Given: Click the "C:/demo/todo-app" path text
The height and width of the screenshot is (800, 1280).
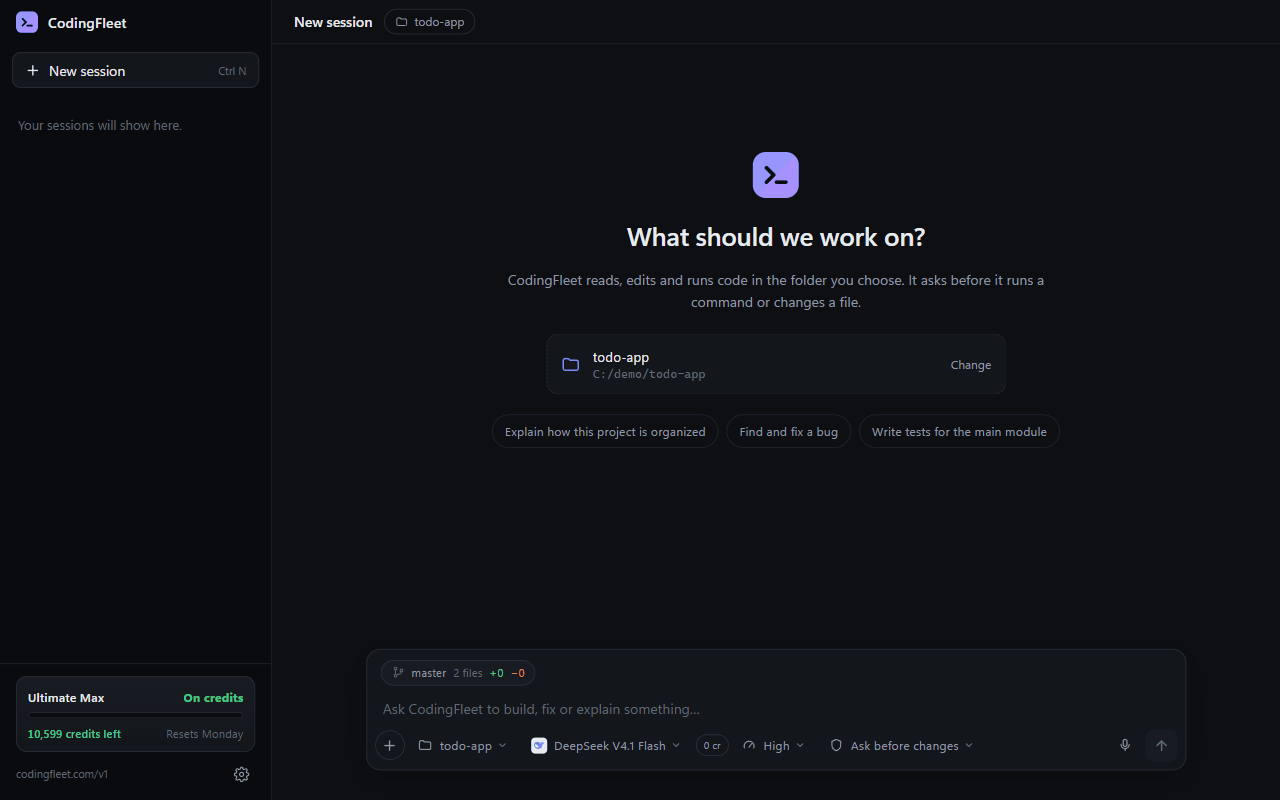Looking at the screenshot, I should tap(649, 374).
